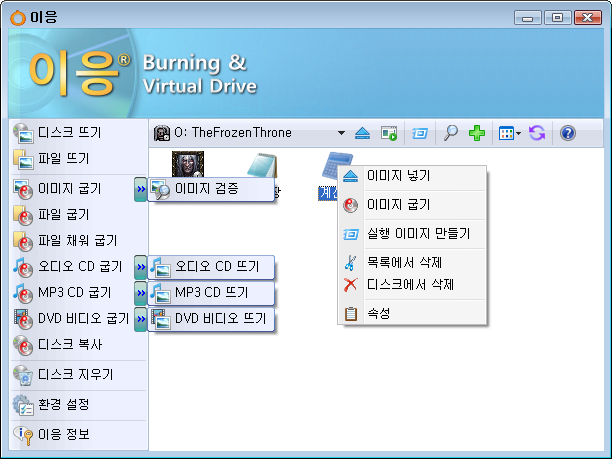Maximize the 이응 window
The height and width of the screenshot is (459, 612).
pyautogui.click(x=557, y=18)
